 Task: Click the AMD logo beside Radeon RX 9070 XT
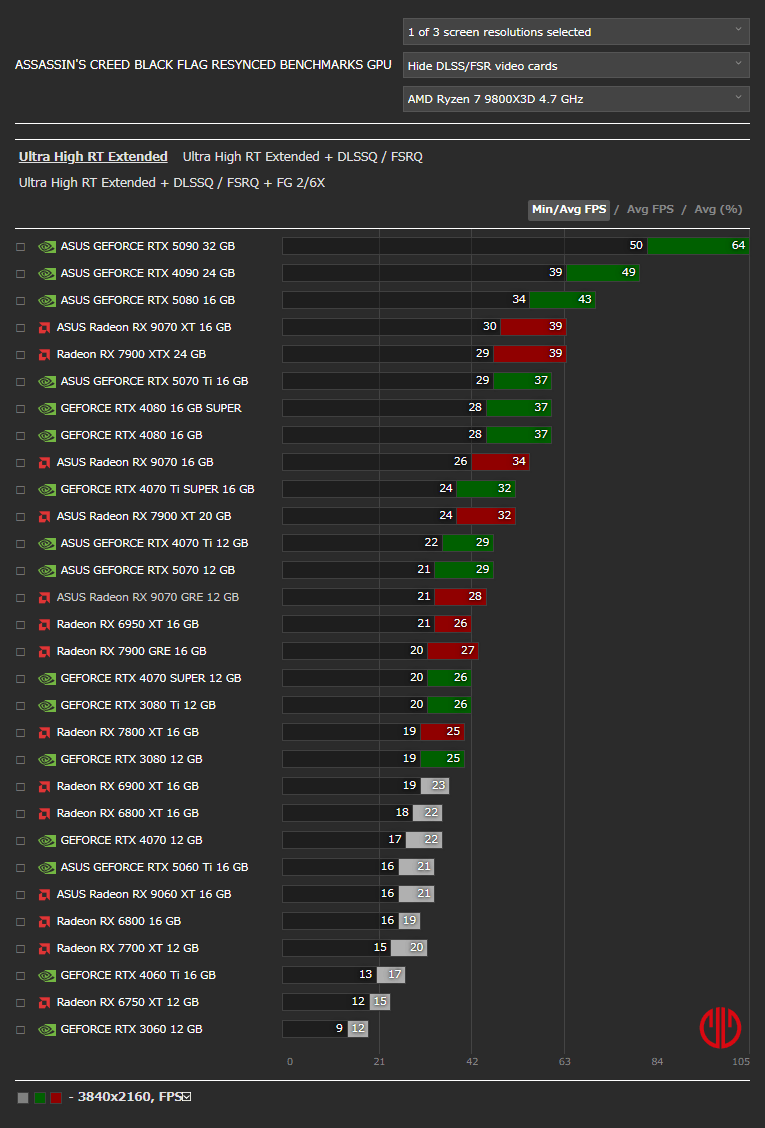45,327
